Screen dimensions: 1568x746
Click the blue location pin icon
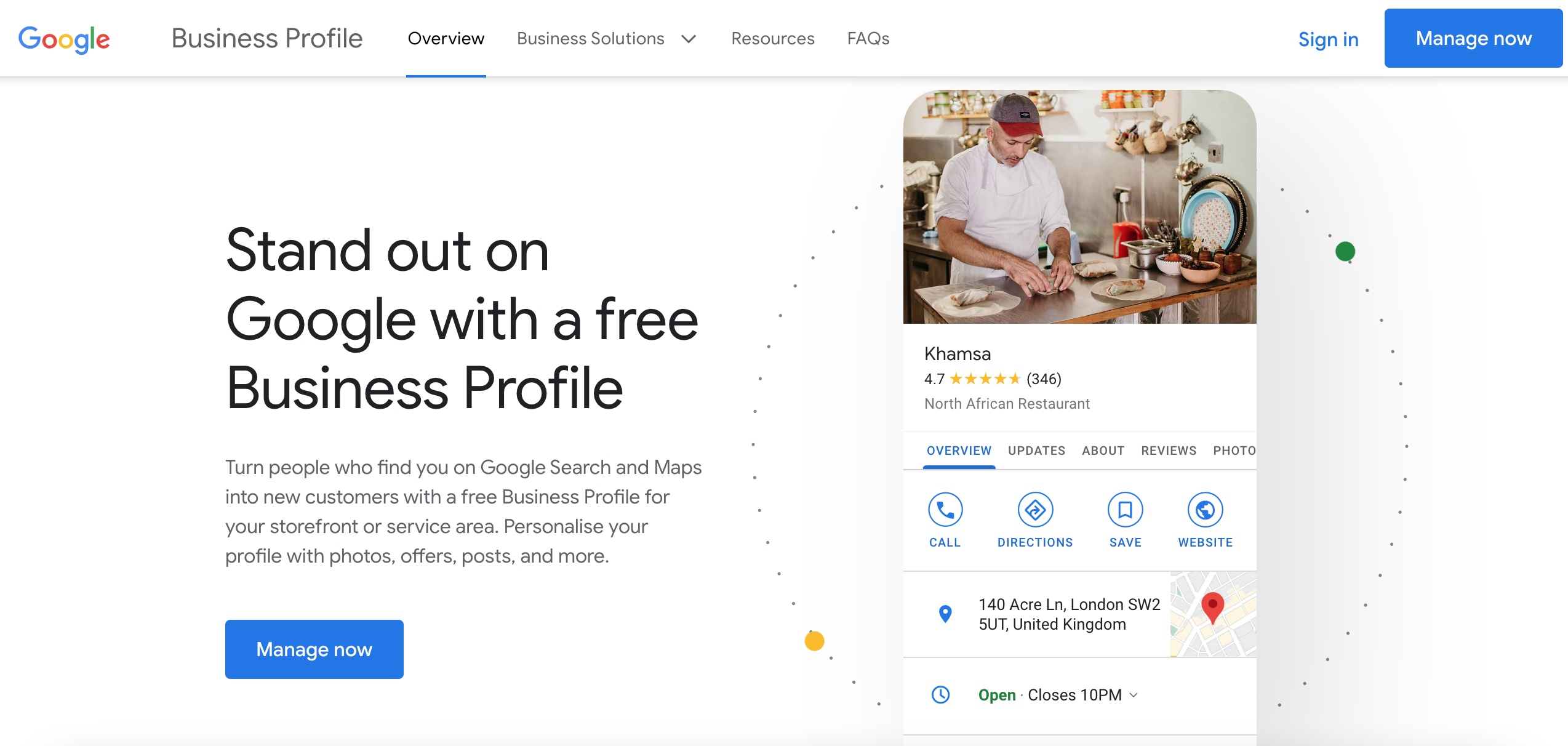click(x=945, y=614)
